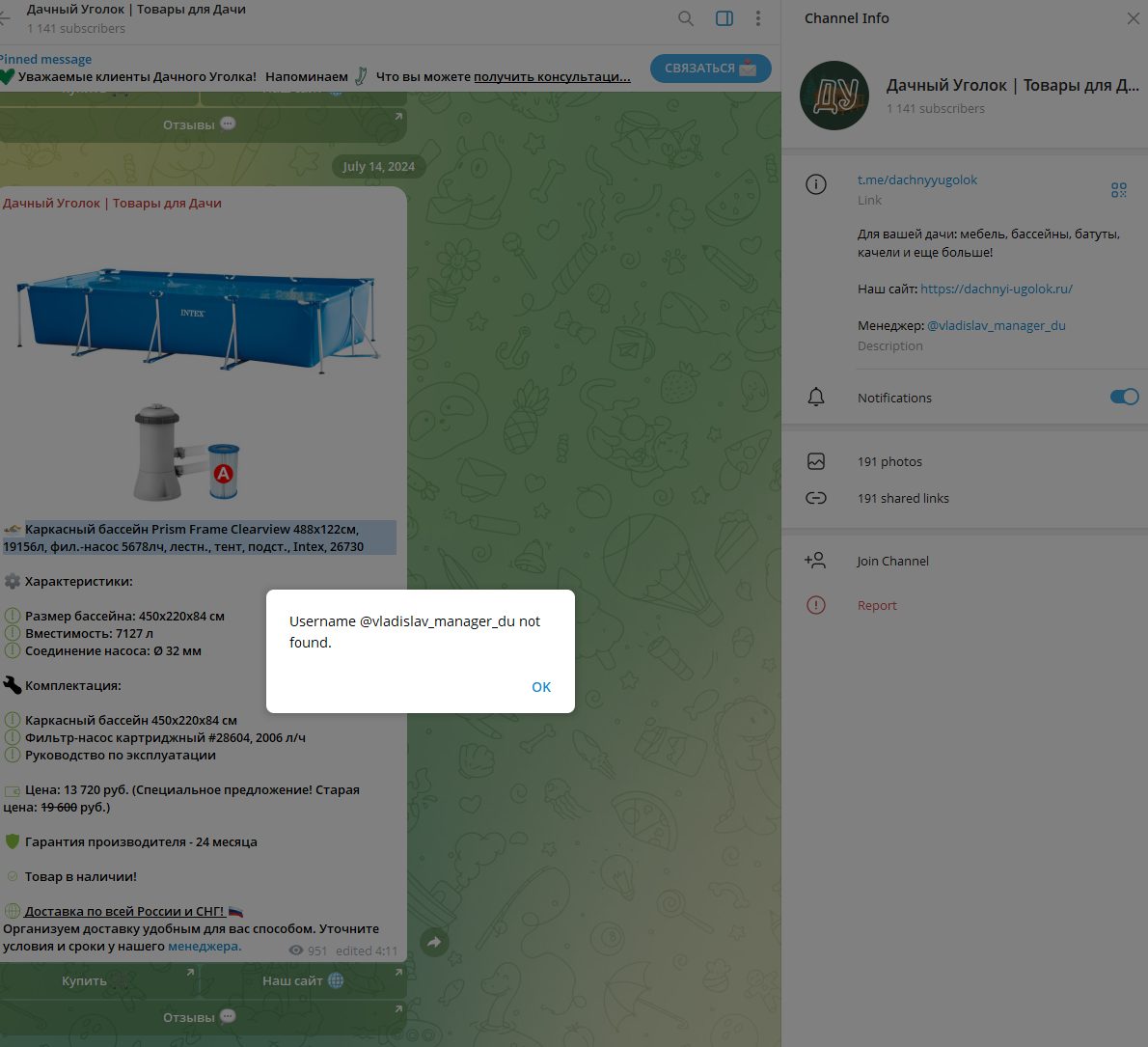Click the July 14, 2024 date badge
1148x1047 pixels.
[378, 166]
